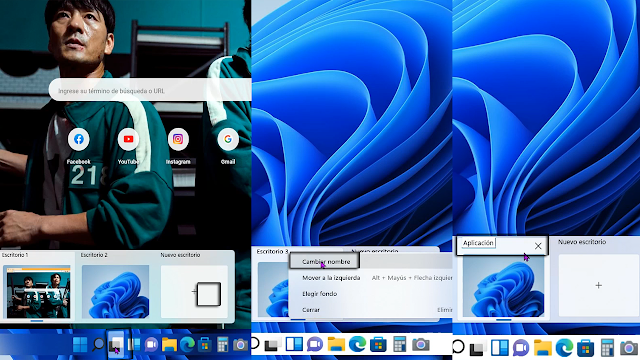Launch Edge from the middle panel taskbar

tap(357, 345)
